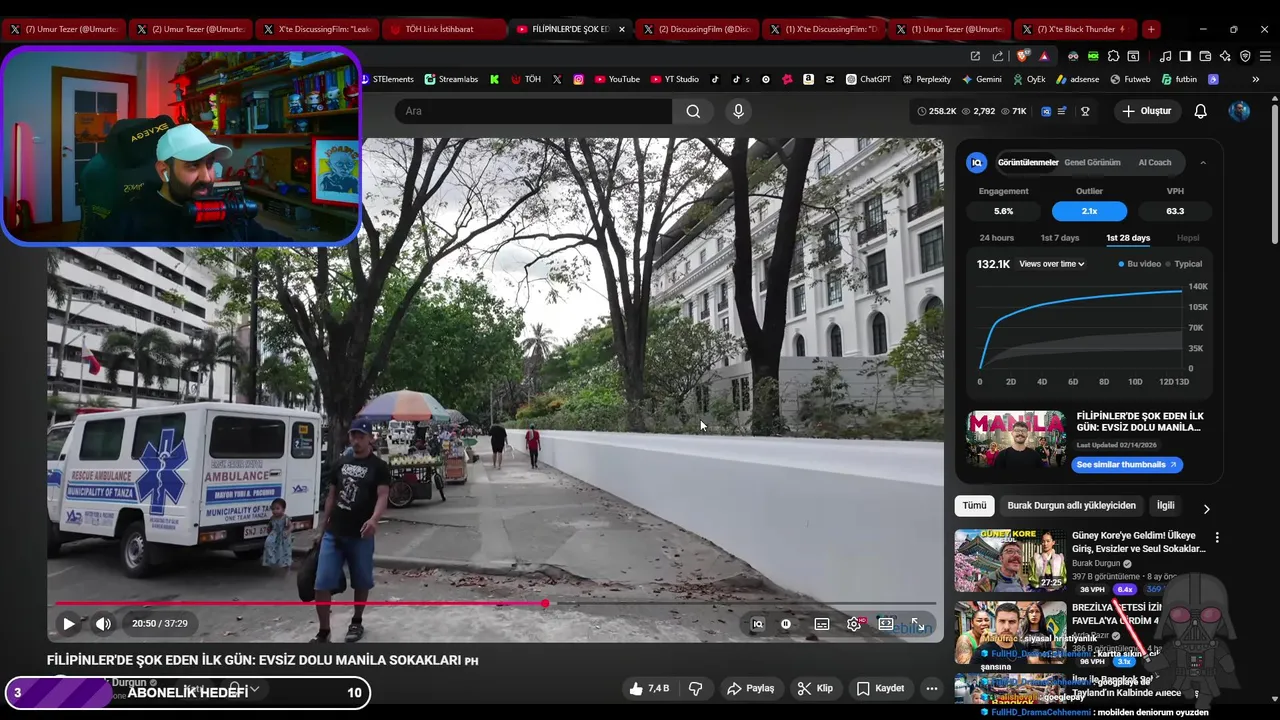Start voice search with microphone
The width and height of the screenshot is (1280, 720).
coord(738,111)
